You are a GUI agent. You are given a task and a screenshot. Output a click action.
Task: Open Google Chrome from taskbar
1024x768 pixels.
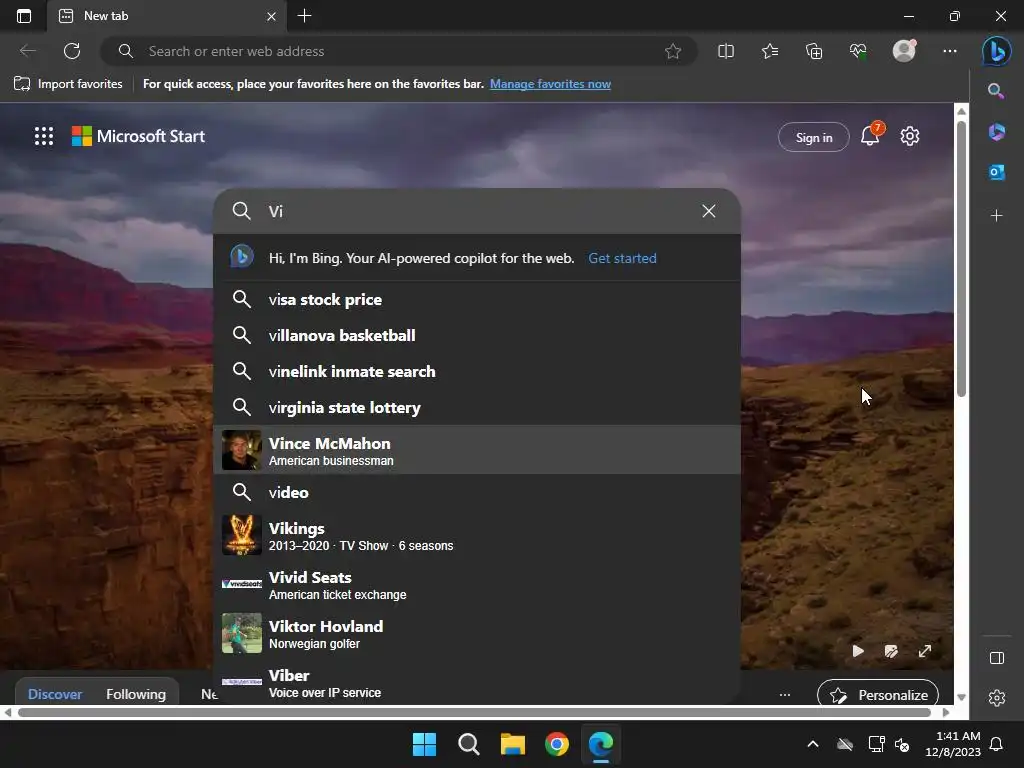point(557,744)
